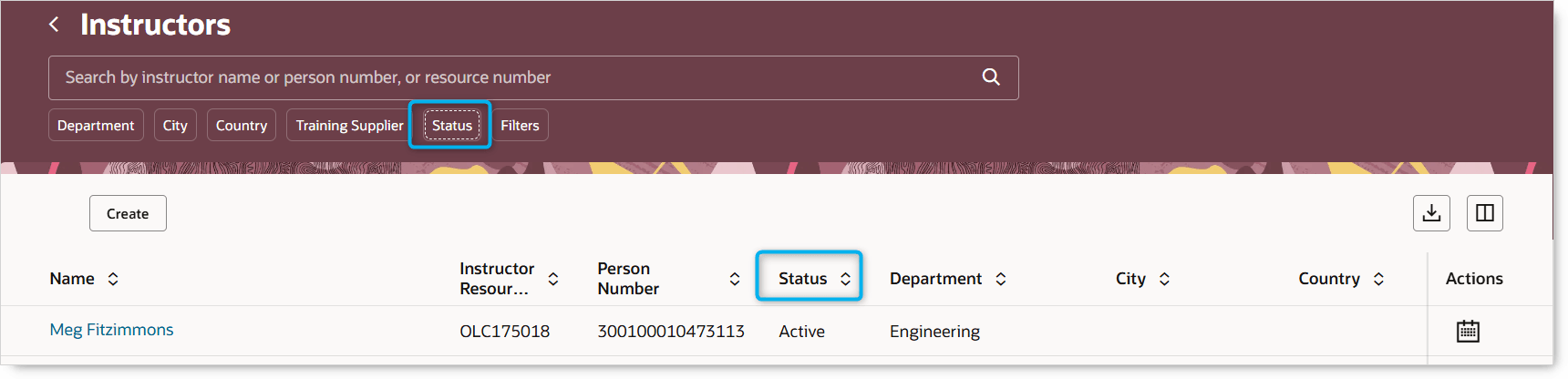Image resolution: width=1568 pixels, height=379 pixels.
Task: Open Meg Fitzimmons calendar action icon
Action: 1468,331
